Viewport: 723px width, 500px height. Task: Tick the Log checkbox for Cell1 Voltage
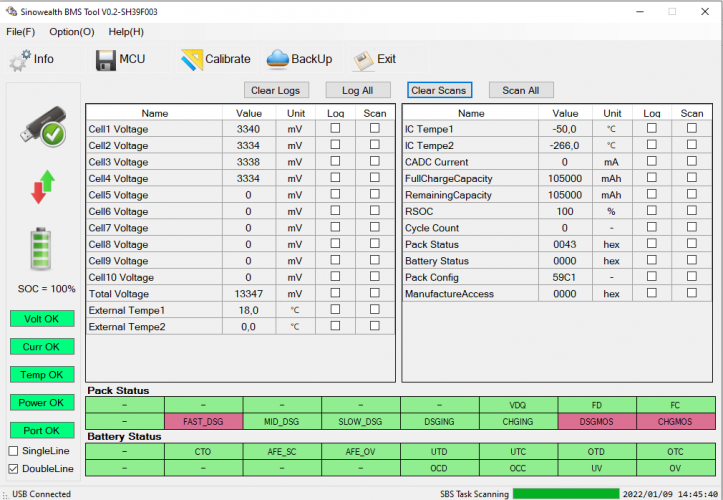pyautogui.click(x=335, y=129)
